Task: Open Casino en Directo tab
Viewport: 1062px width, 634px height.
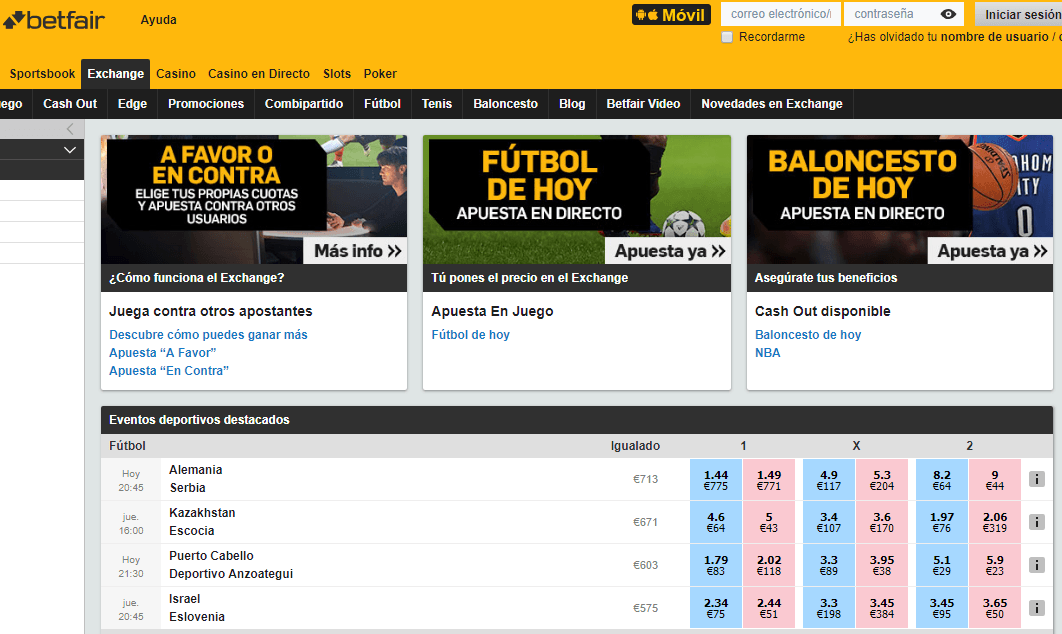Action: click(259, 74)
